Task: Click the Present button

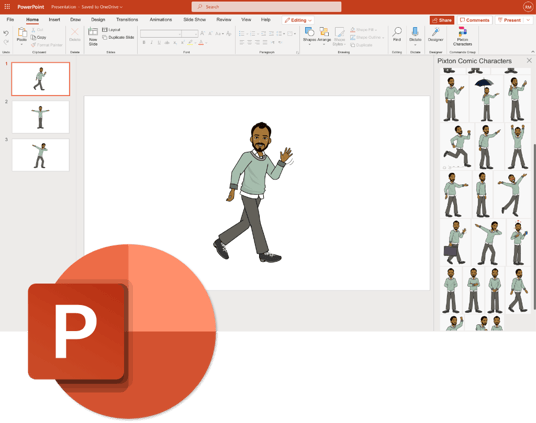Action: (x=509, y=20)
